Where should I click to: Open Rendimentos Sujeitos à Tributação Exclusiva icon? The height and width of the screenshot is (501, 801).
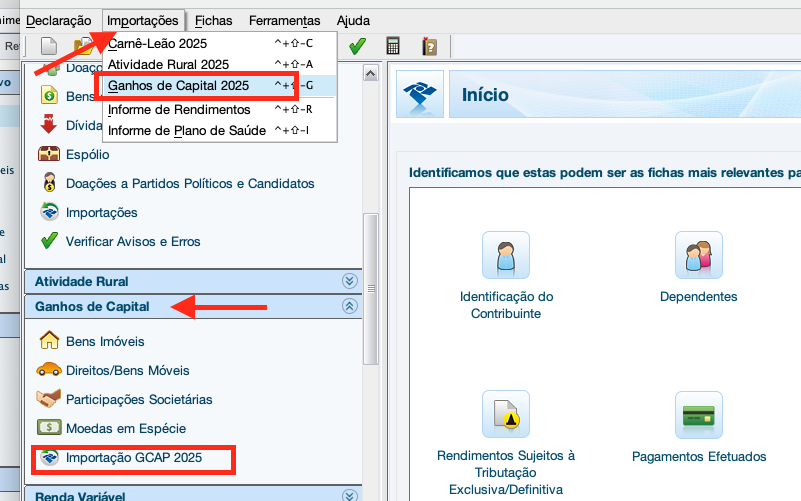tap(505, 414)
